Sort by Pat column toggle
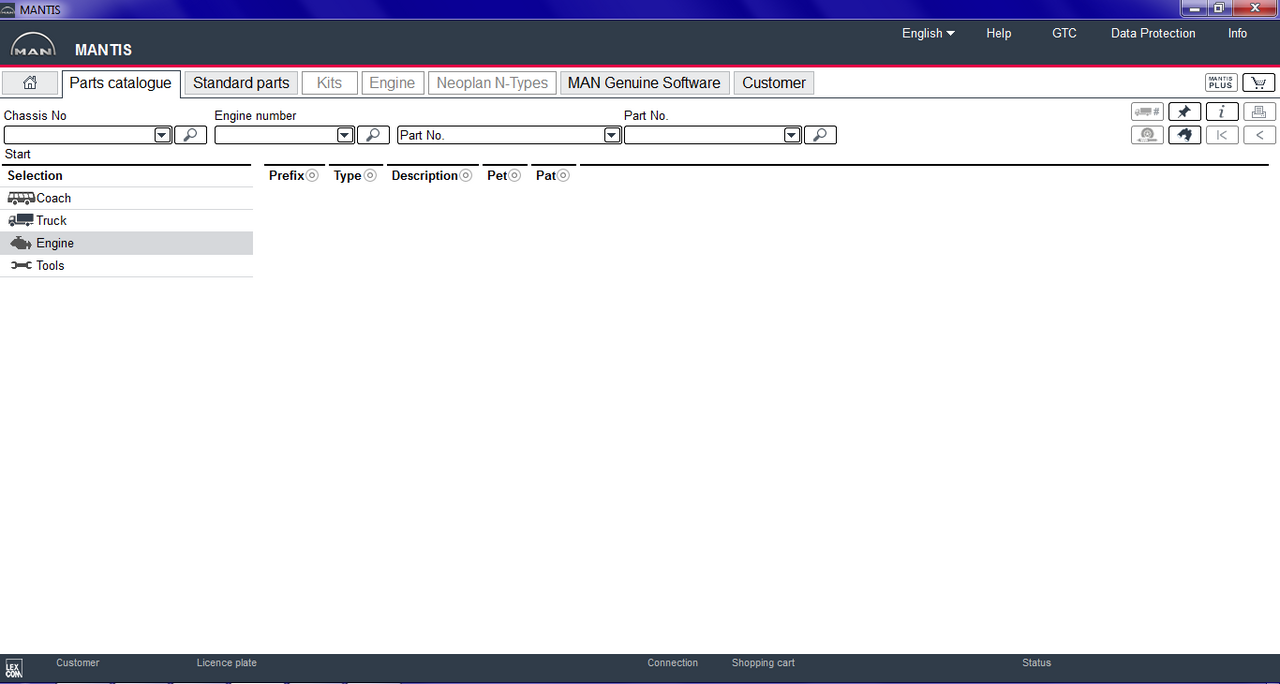The width and height of the screenshot is (1280, 684). point(564,176)
